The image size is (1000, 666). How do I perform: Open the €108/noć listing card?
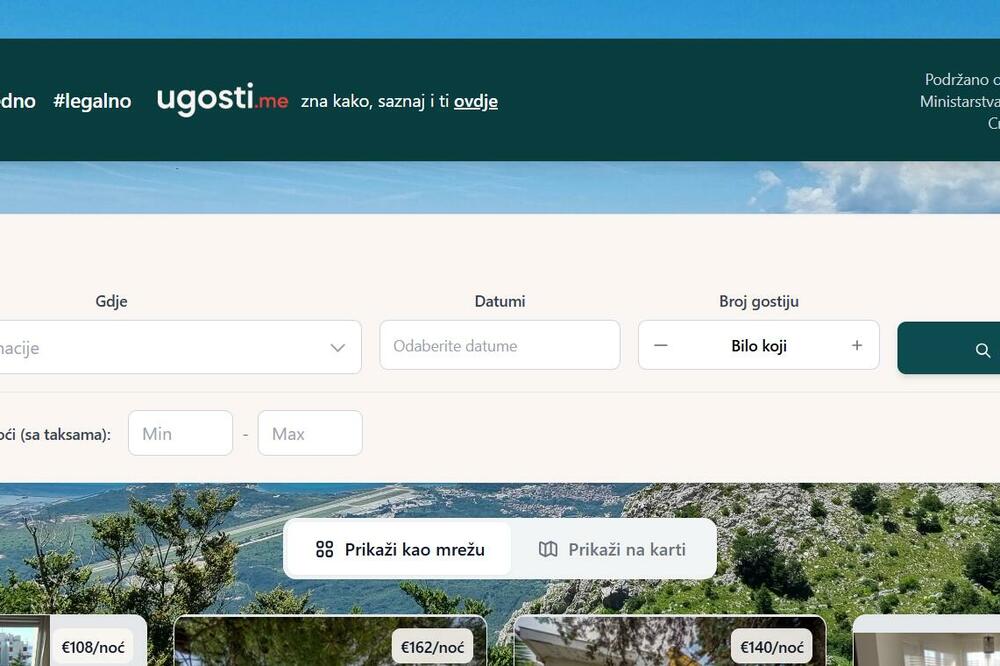73,641
